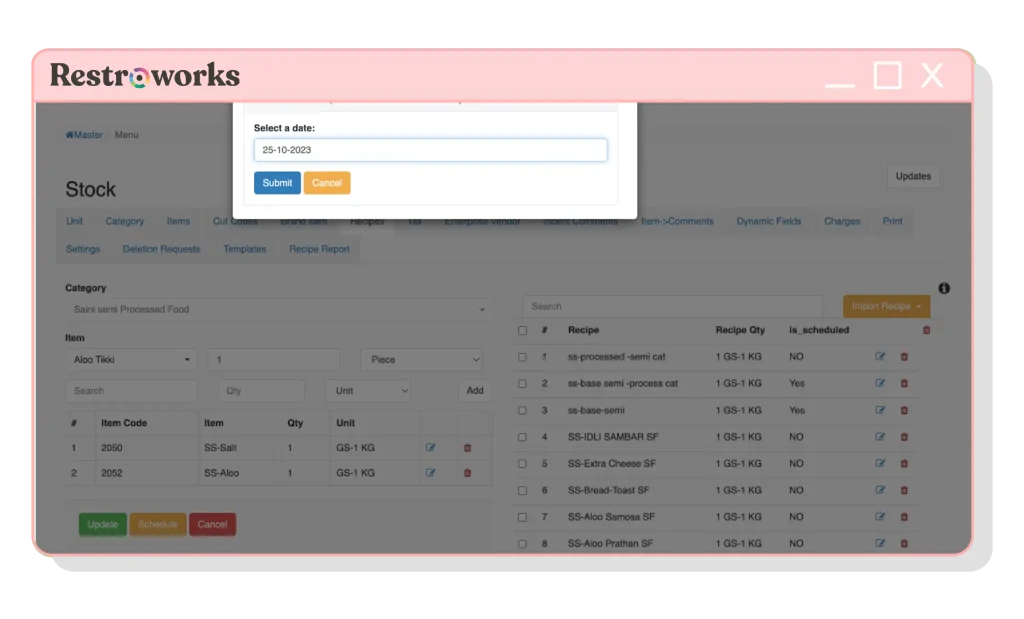
Task: Tick the checkbox for ss-processed -semi cat
Action: 521,356
